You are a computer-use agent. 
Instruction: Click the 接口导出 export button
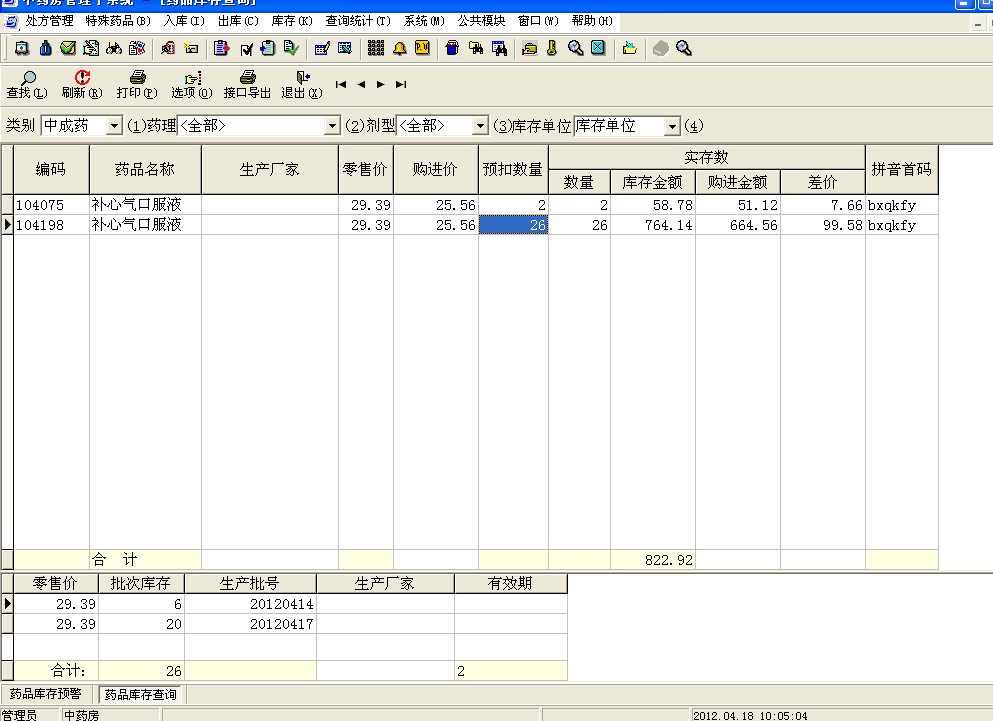click(247, 85)
